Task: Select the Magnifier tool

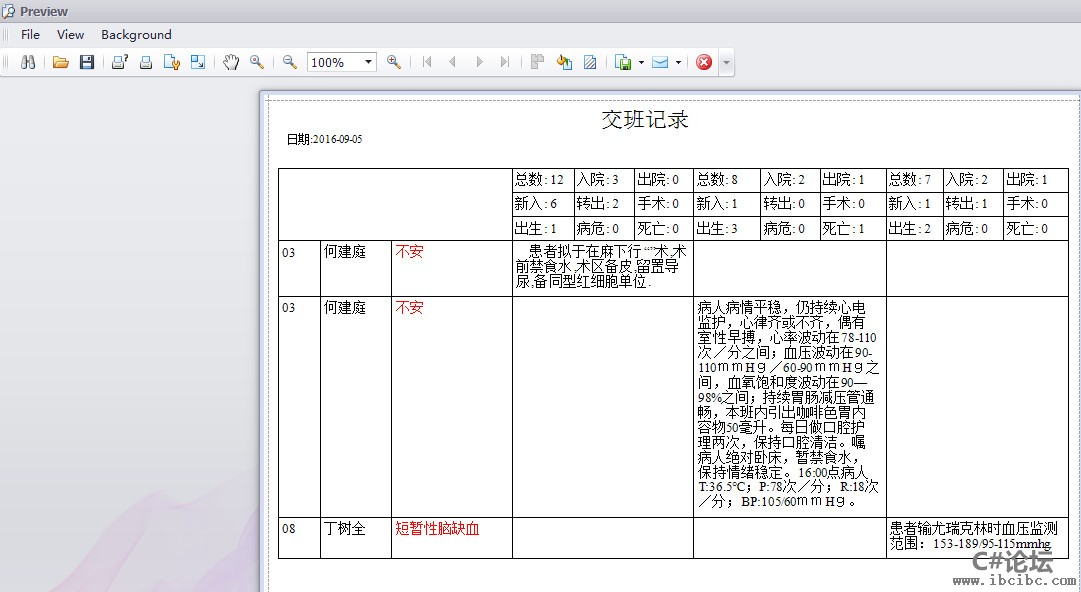Action: tap(256, 62)
